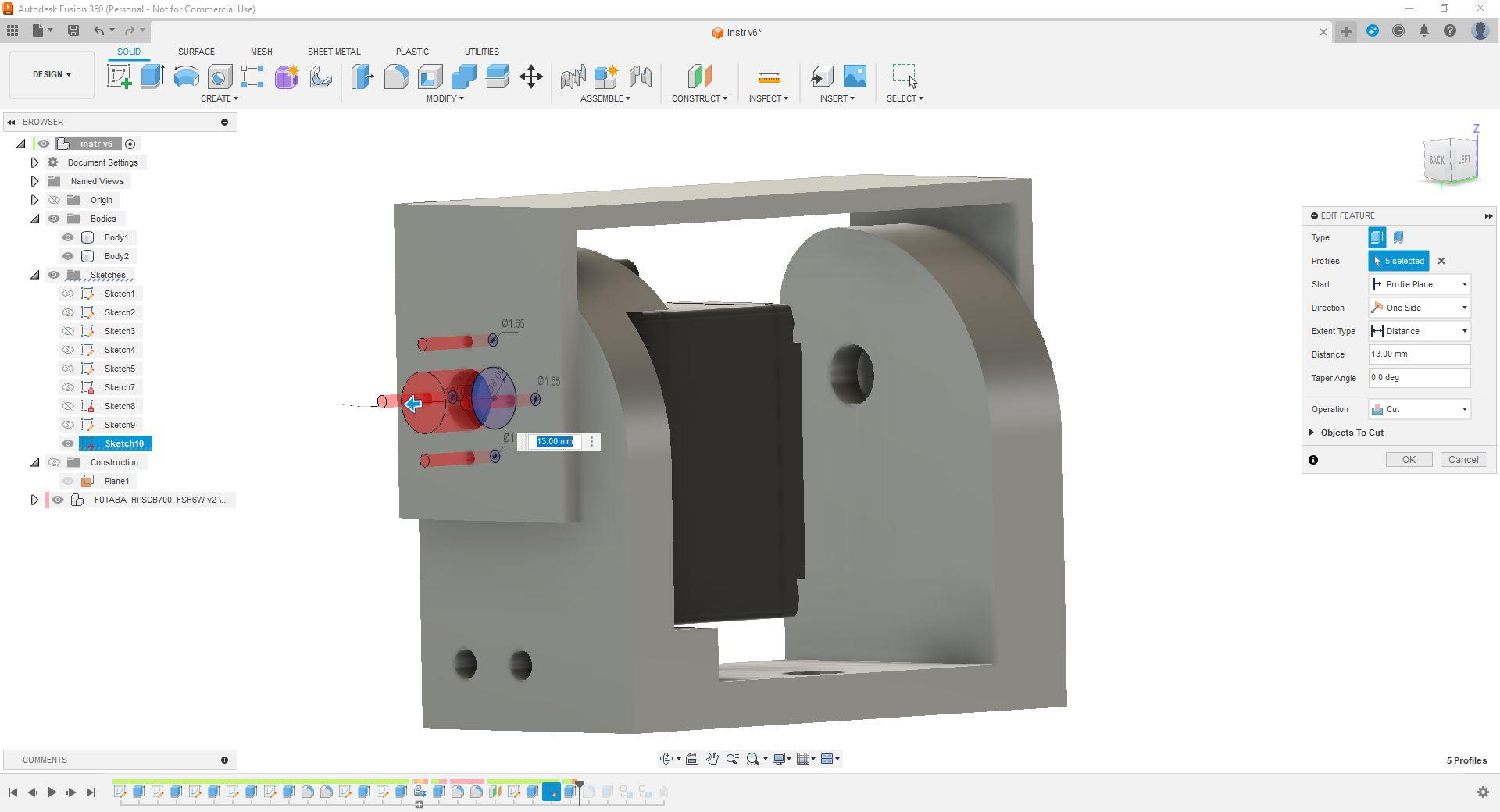Select the Revolve tool icon
The width and height of the screenshot is (1500, 812).
point(186,77)
